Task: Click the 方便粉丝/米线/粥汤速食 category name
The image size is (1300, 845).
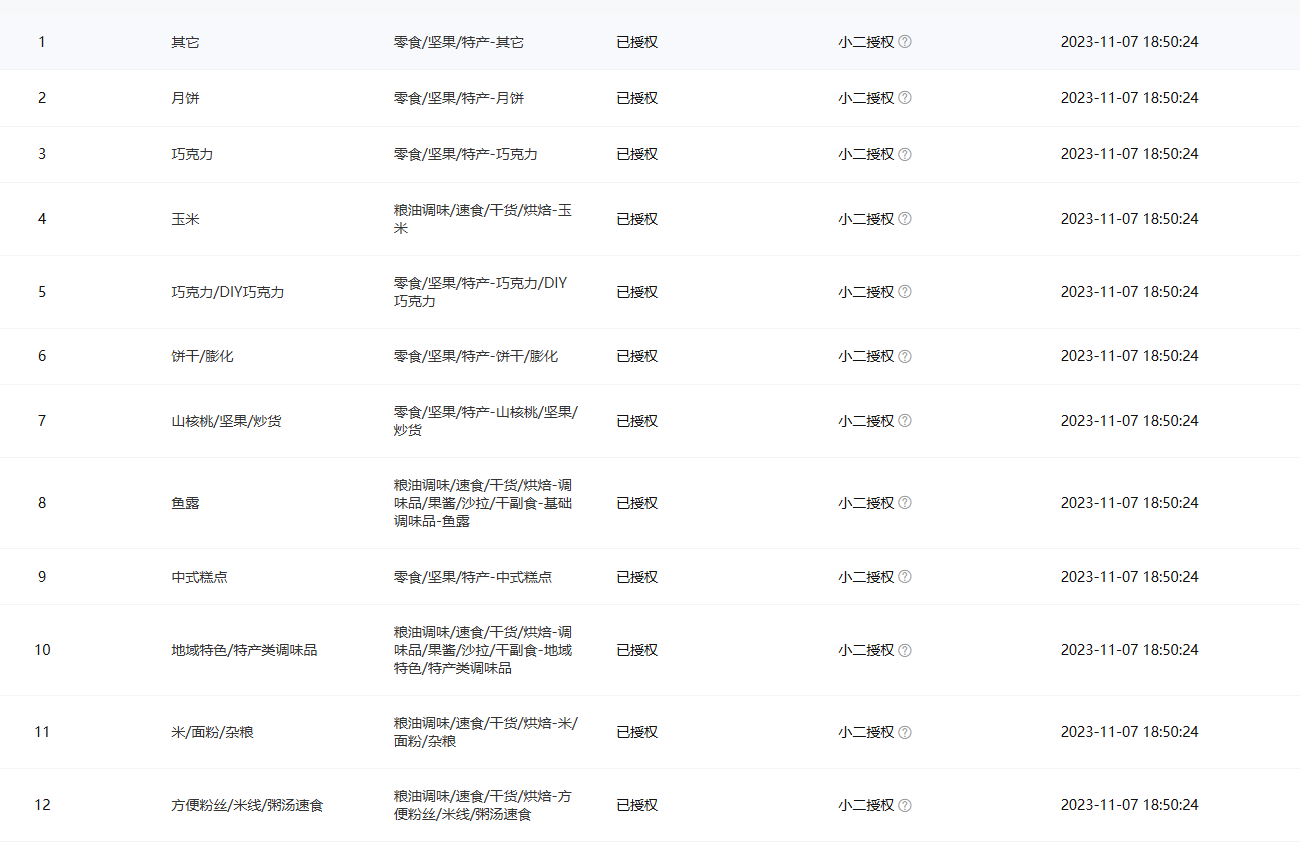Action: (247, 805)
